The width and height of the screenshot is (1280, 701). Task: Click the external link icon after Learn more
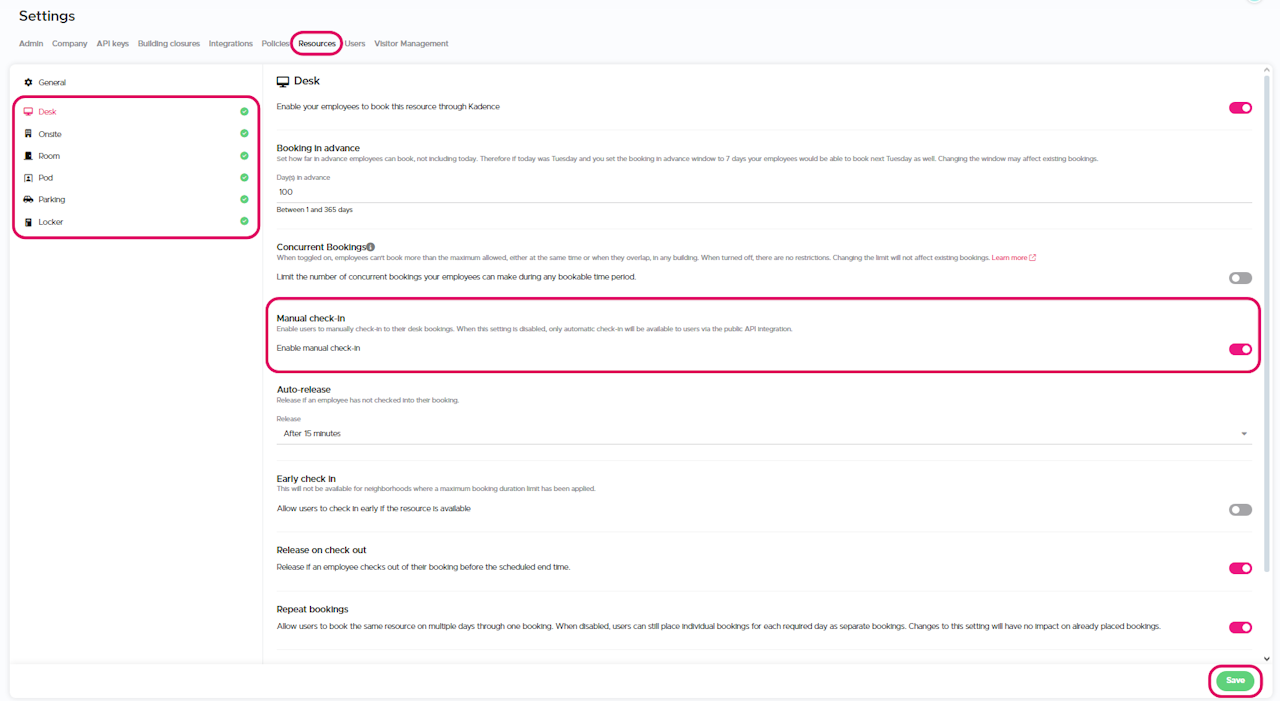(x=1033, y=258)
